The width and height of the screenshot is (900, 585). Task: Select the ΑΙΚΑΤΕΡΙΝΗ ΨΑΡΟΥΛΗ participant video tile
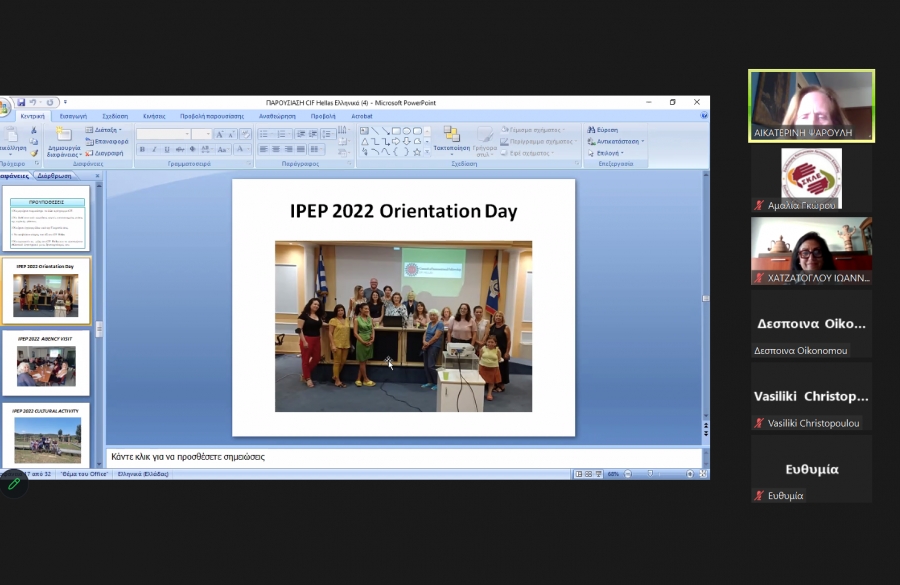(812, 106)
